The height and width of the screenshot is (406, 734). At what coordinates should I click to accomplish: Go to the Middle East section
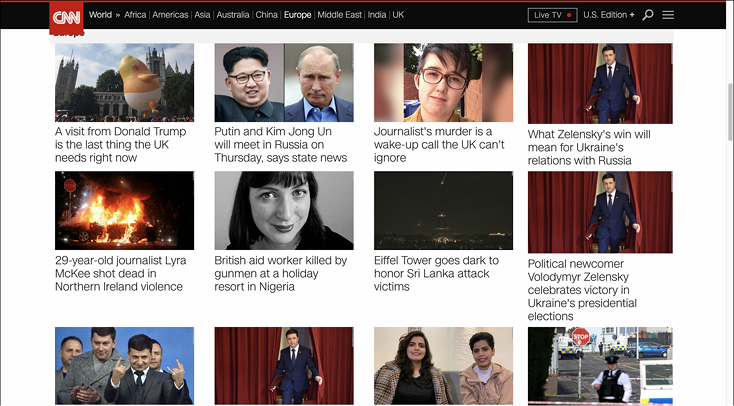(339, 15)
